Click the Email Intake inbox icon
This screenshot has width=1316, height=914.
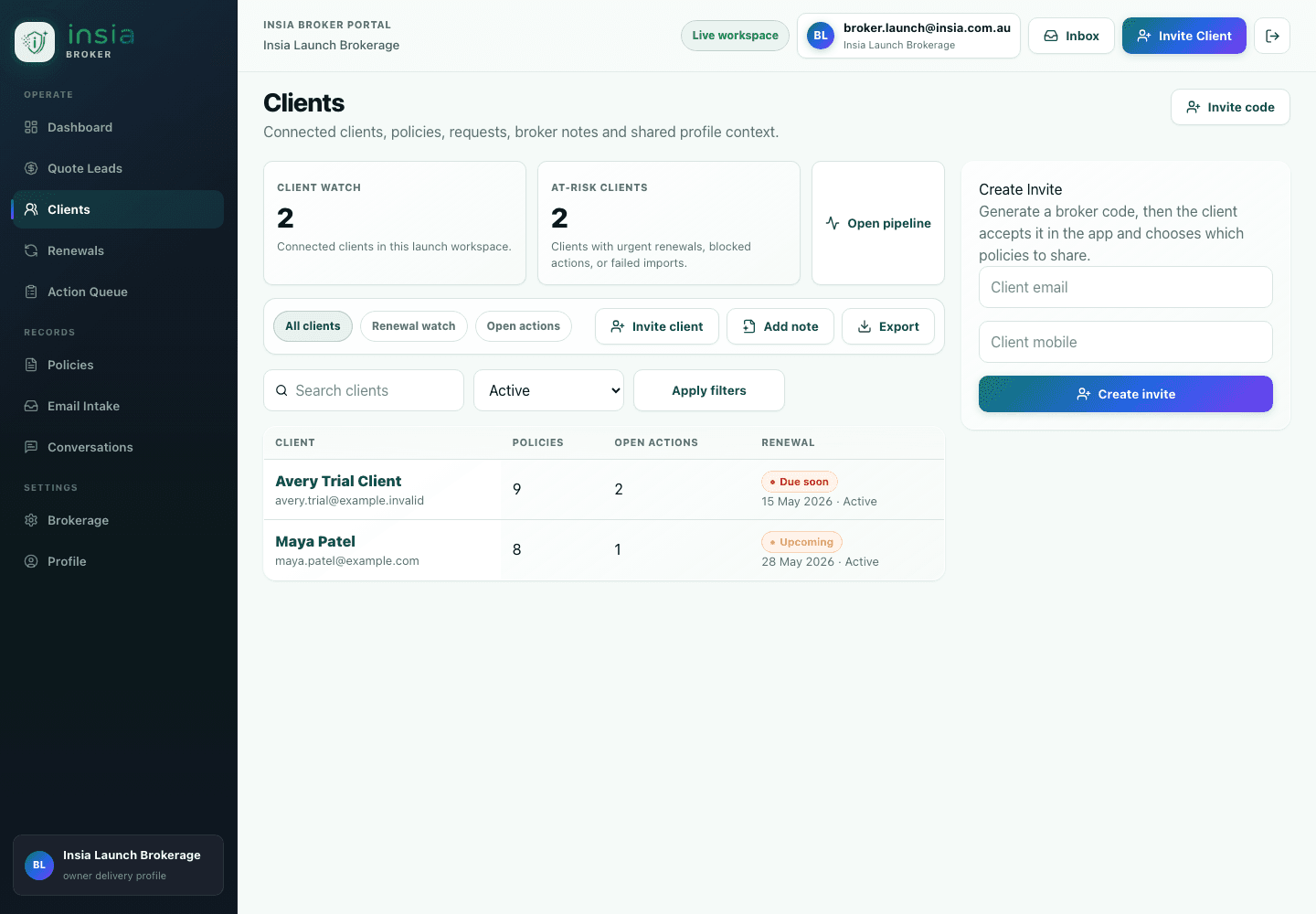coord(31,406)
